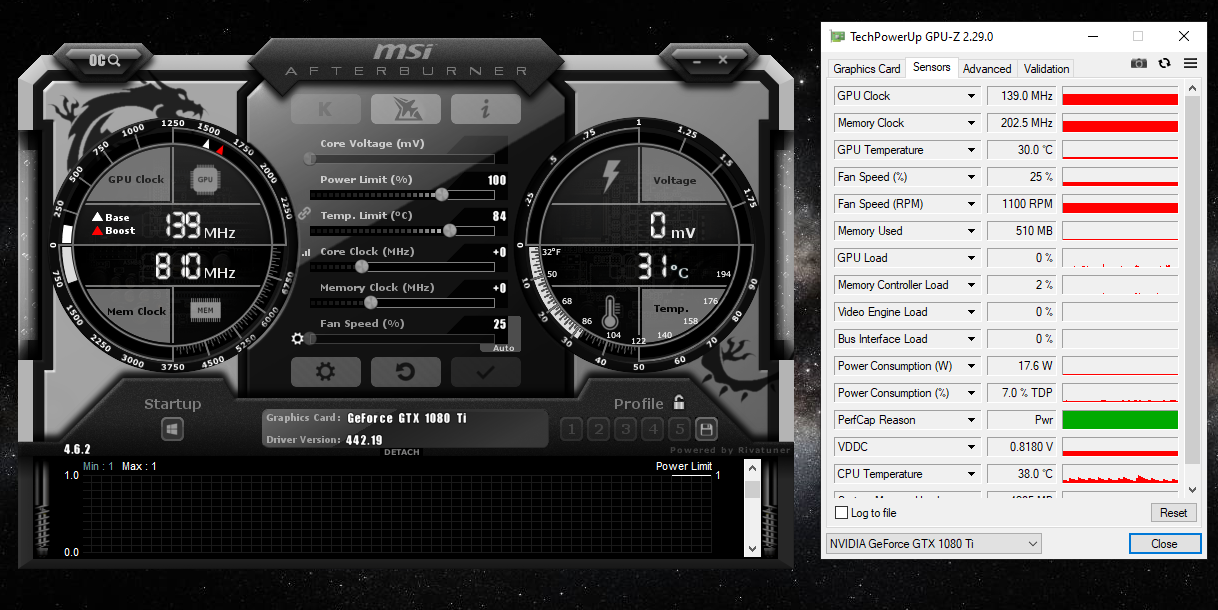This screenshot has height=610, width=1218.
Task: Open the GPU-Z hamburger menu
Action: point(1190,63)
